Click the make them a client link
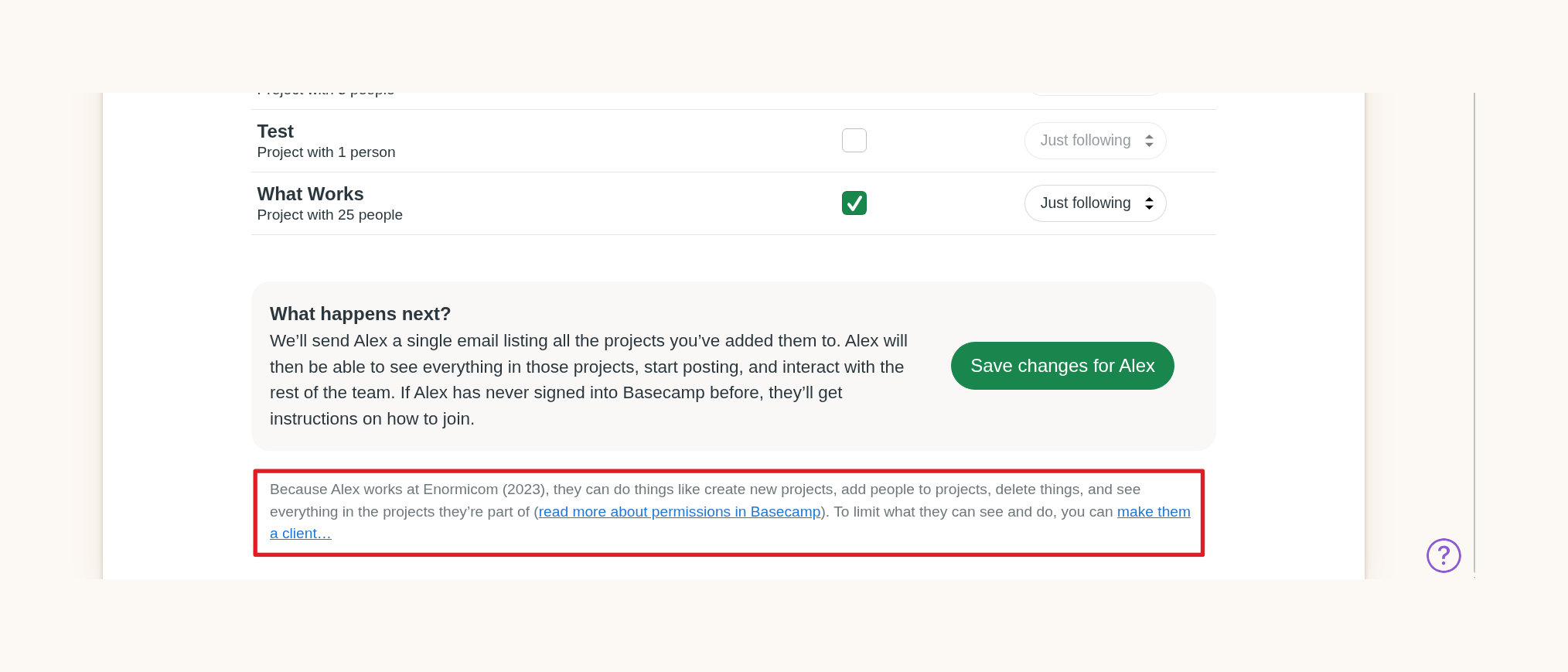Viewport: 1568px width, 672px height. pyautogui.click(x=1153, y=511)
